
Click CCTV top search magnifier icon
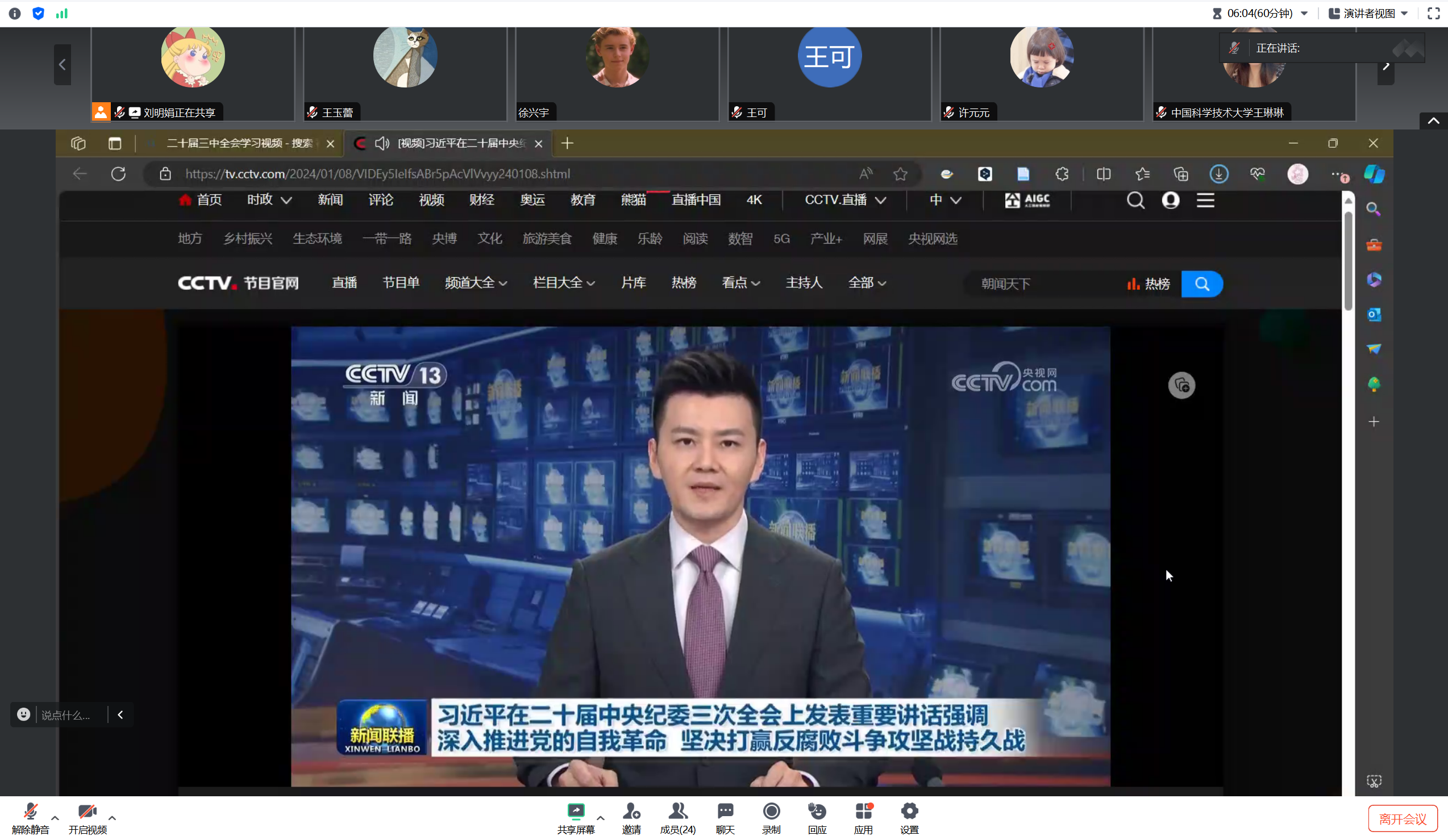coord(1135,200)
